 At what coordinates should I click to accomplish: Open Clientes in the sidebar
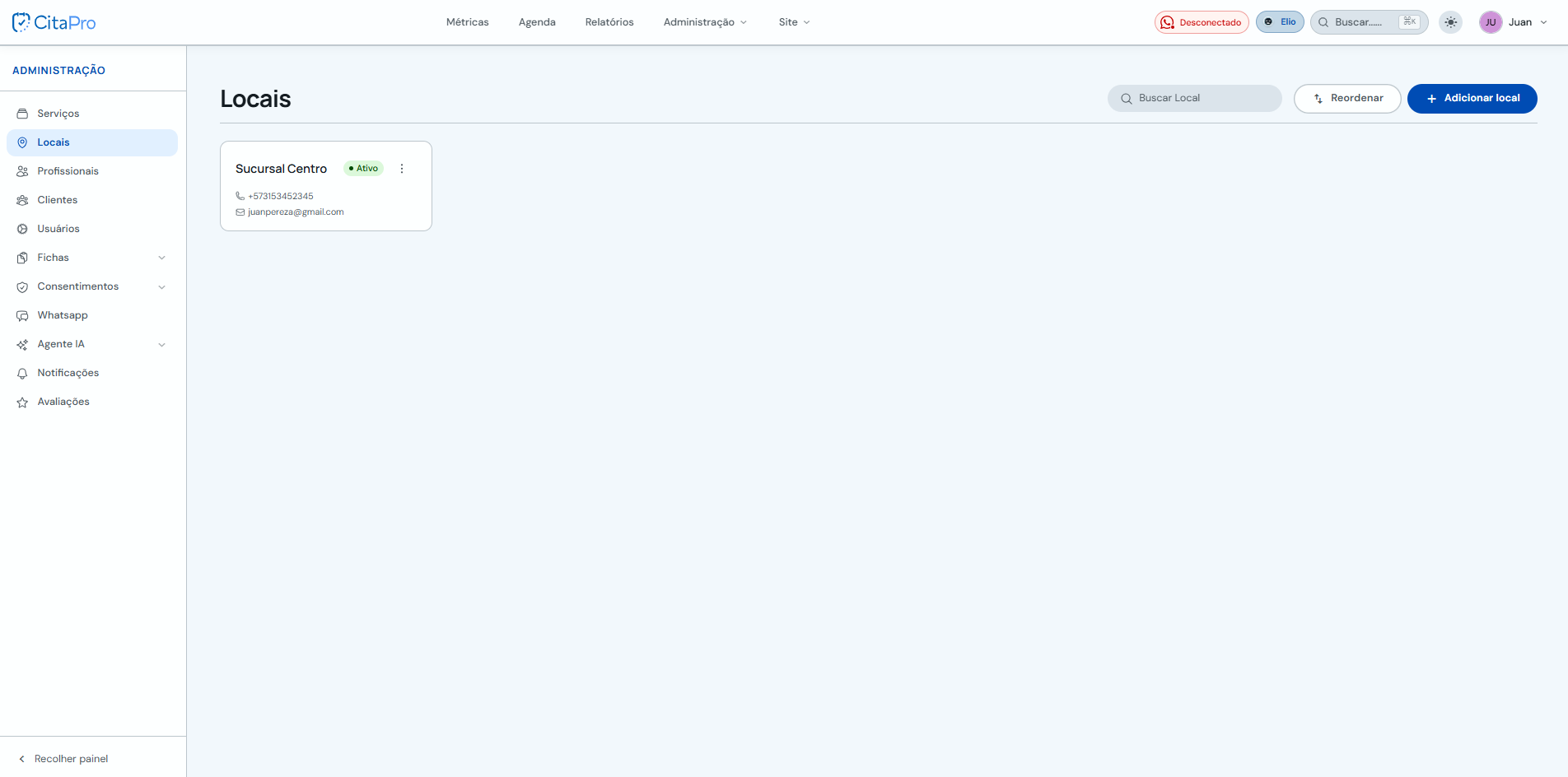[x=92, y=200]
